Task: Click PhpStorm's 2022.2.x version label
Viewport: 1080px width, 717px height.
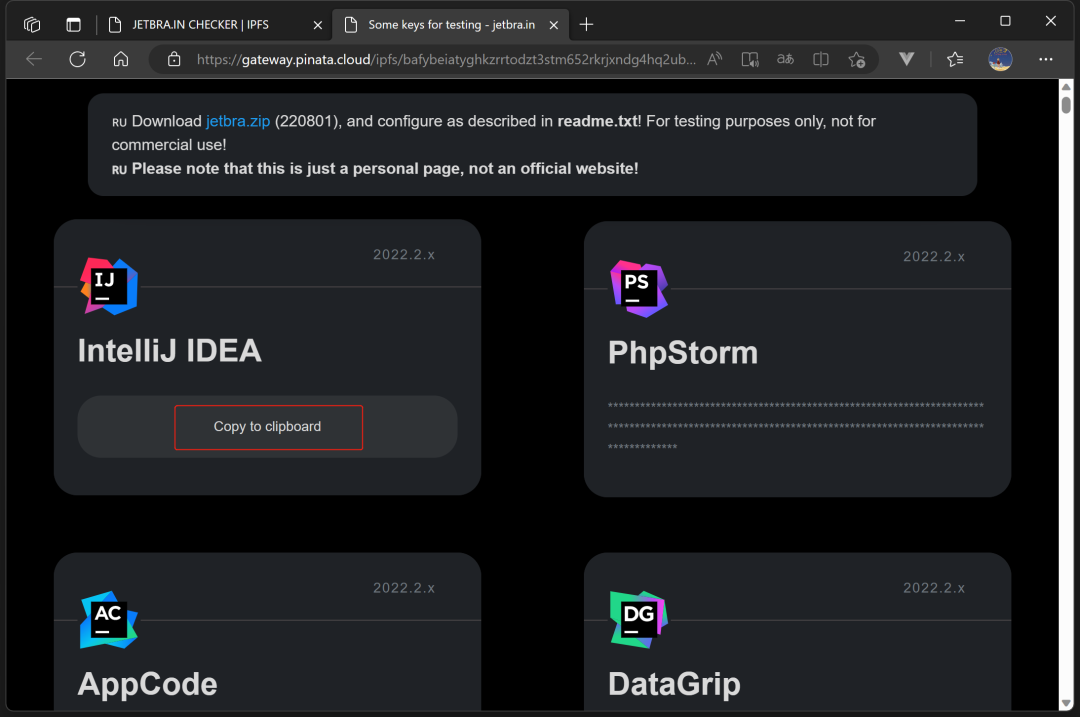Action: [934, 257]
